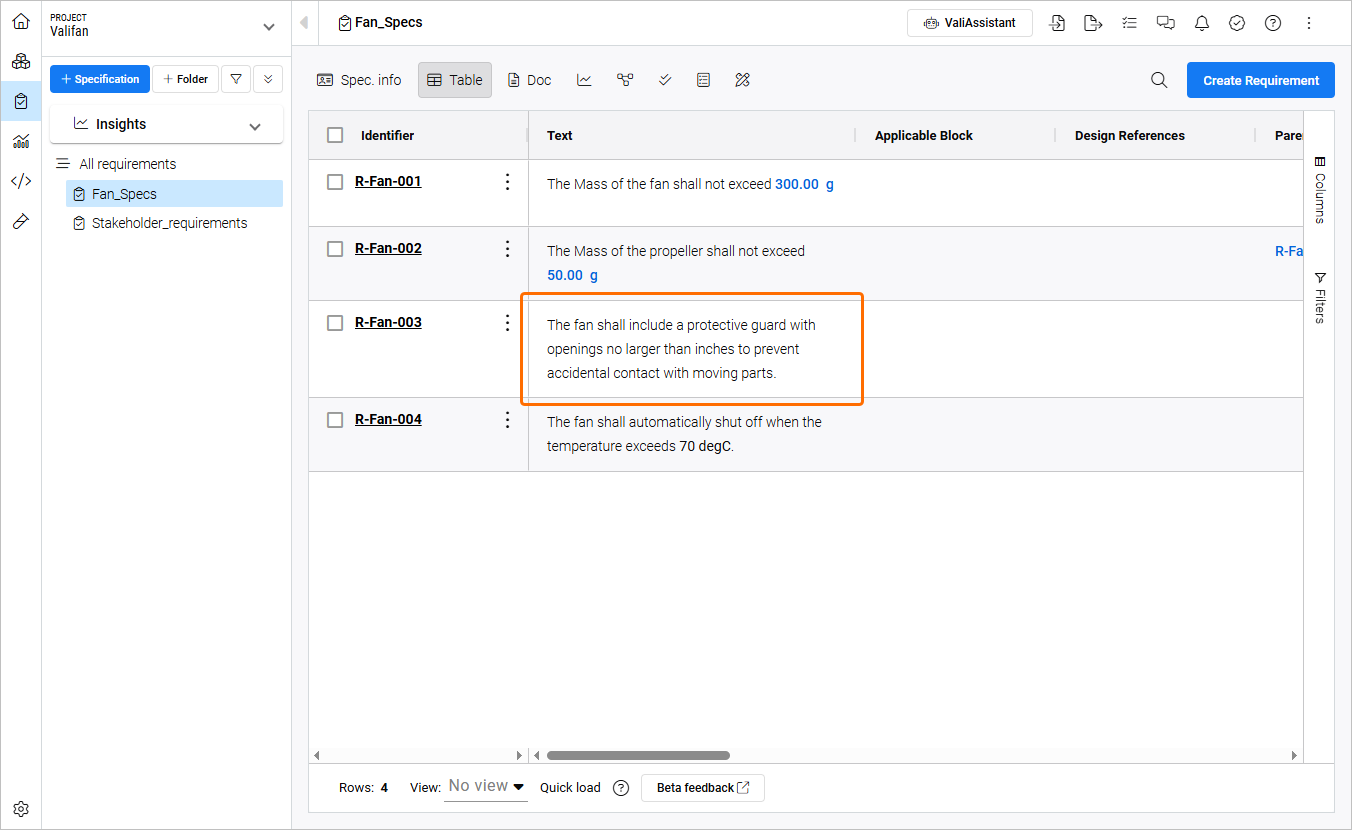The image size is (1352, 830).
Task: Open the filter funnel button in left panel
Action: point(235,79)
